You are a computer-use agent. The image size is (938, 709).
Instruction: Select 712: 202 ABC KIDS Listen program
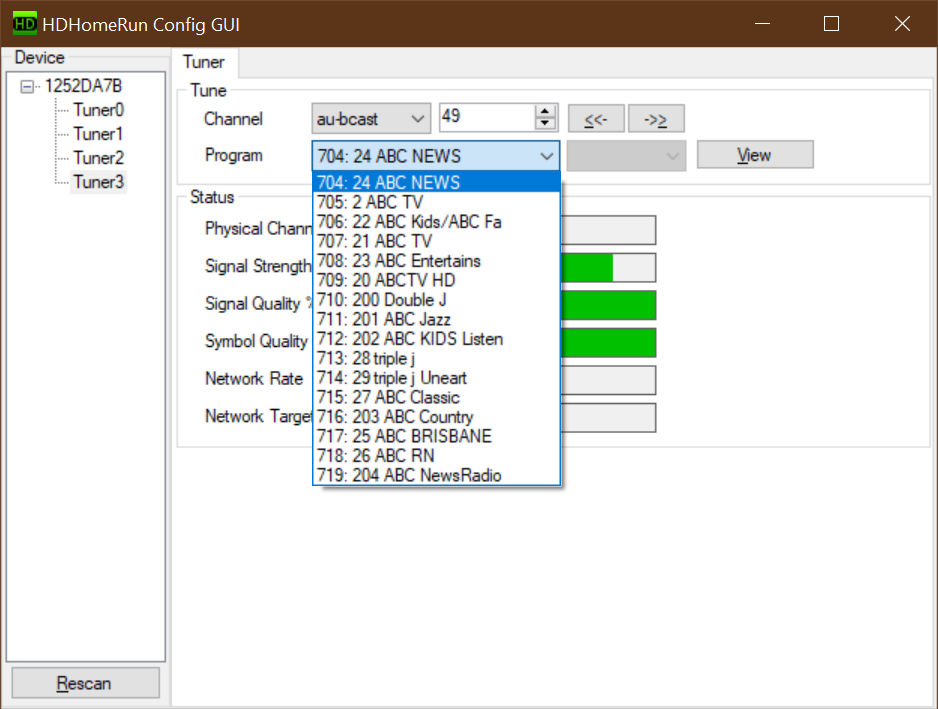pyautogui.click(x=436, y=339)
